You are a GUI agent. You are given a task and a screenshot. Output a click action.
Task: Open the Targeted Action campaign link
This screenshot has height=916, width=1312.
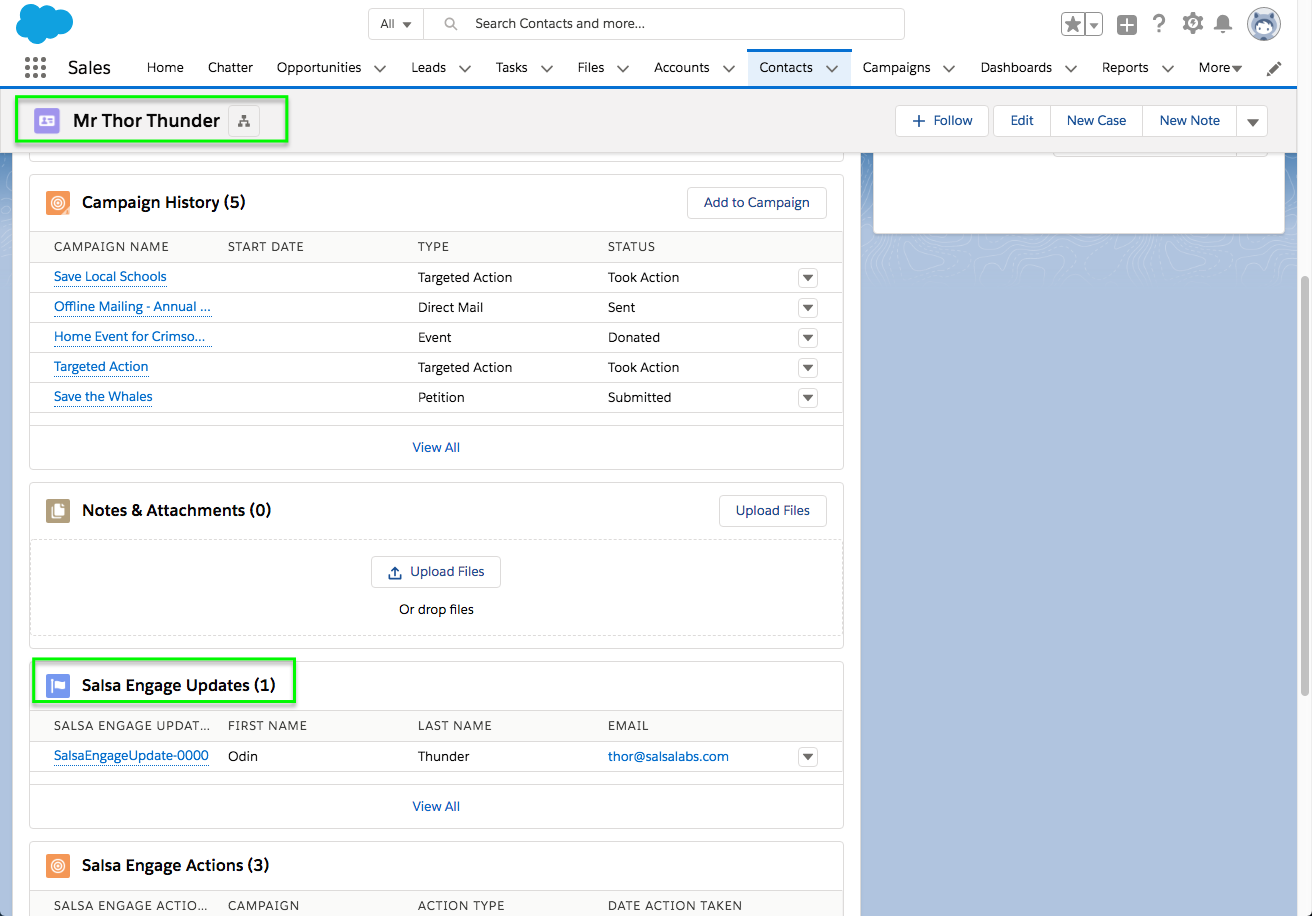click(101, 367)
